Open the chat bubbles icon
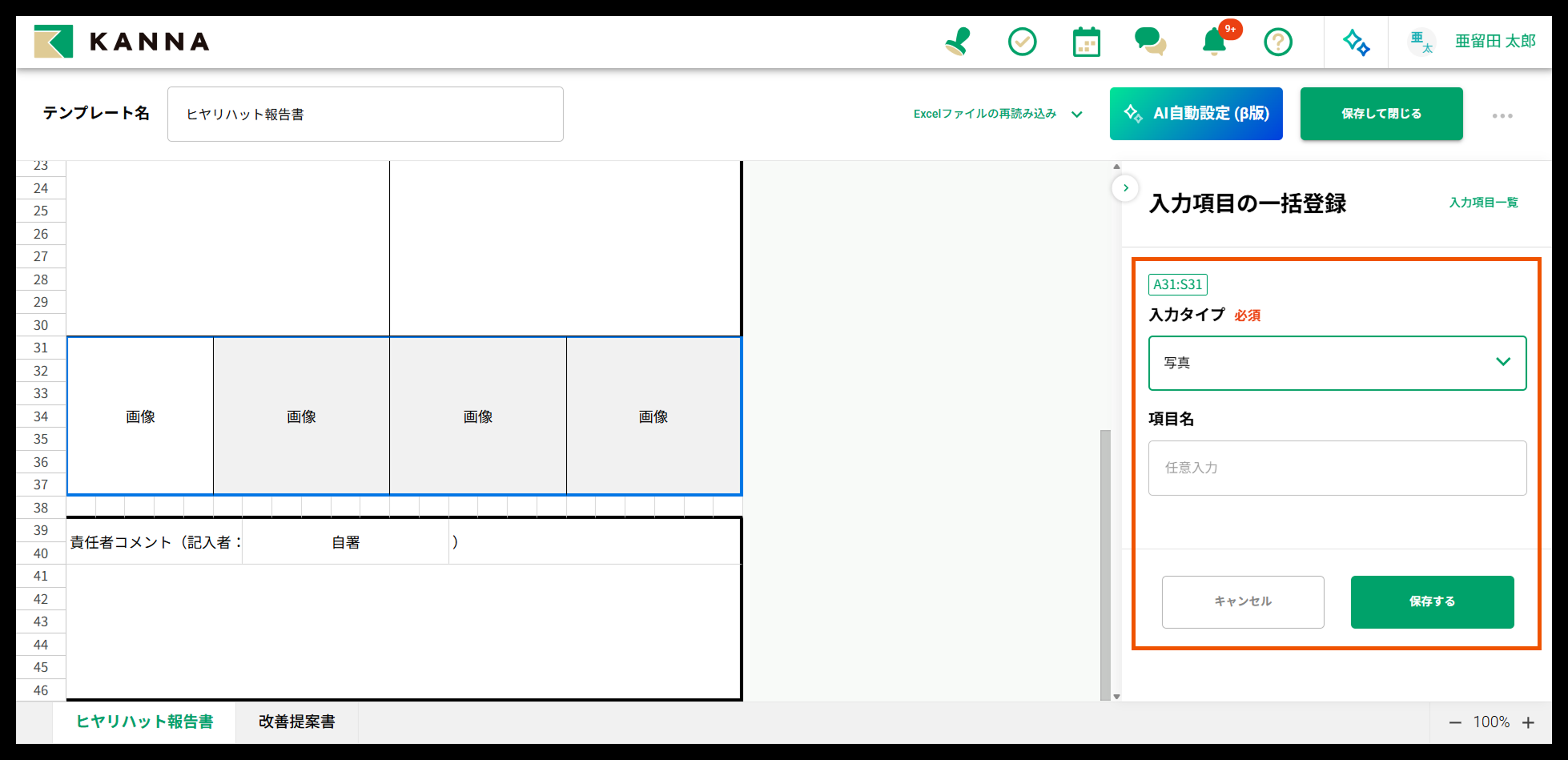 click(1150, 42)
